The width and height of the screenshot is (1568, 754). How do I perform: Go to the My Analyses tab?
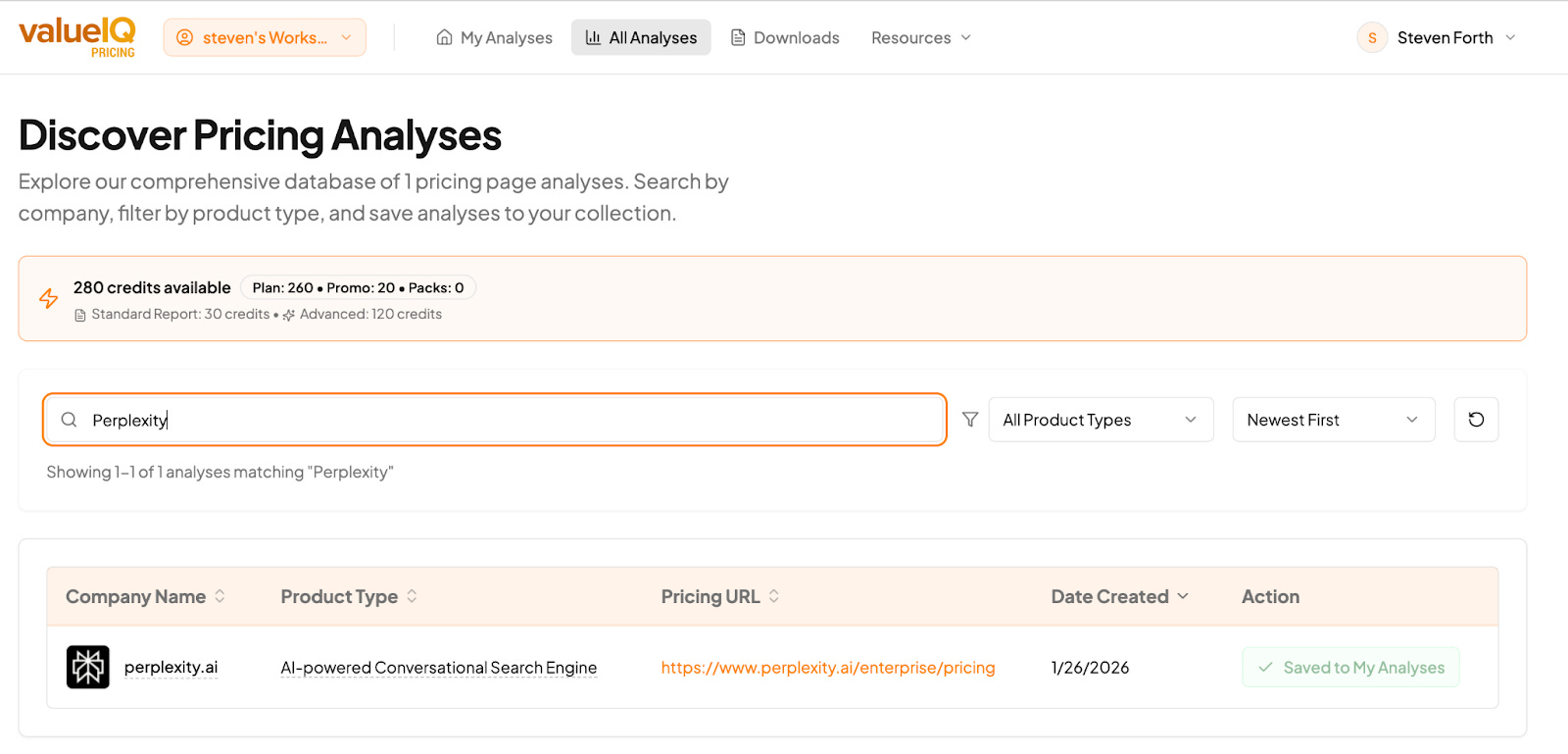click(x=495, y=38)
